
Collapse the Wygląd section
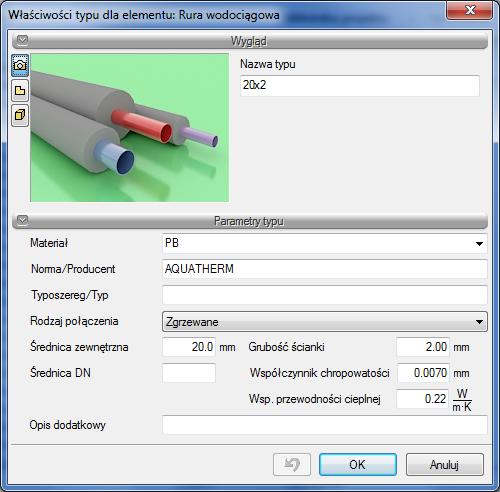click(x=22, y=41)
